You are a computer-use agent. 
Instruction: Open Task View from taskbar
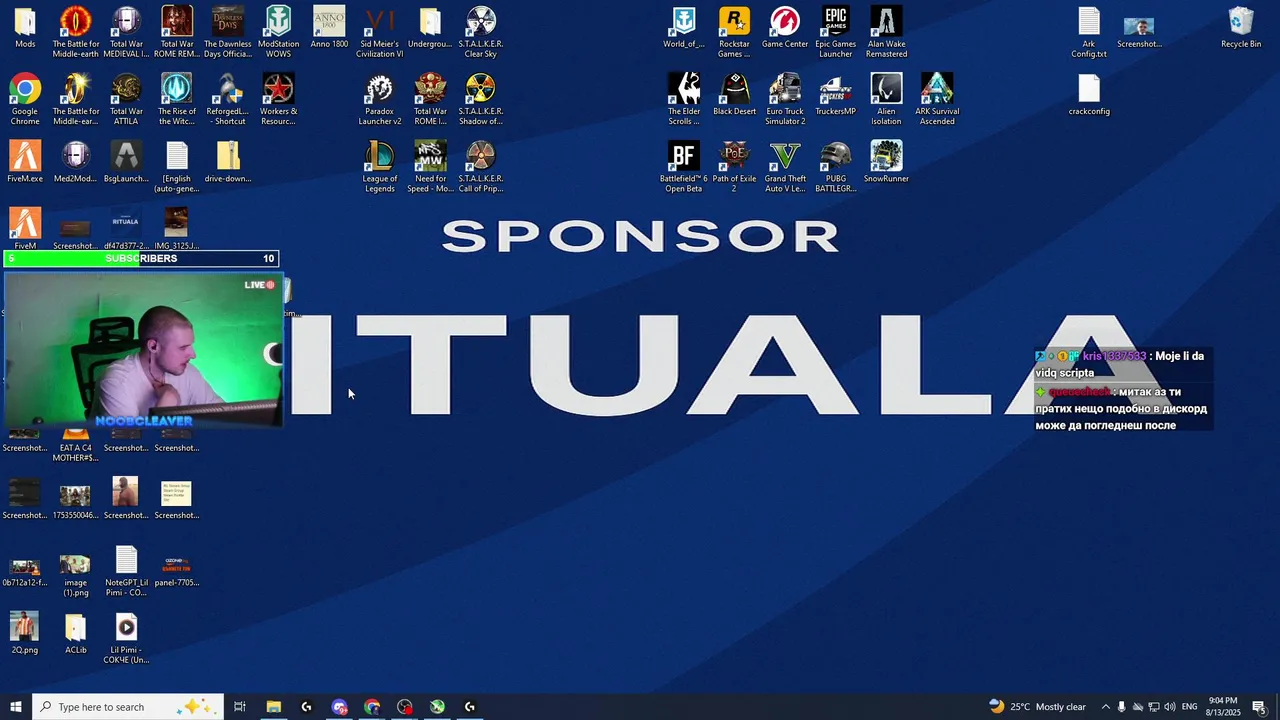(240, 707)
